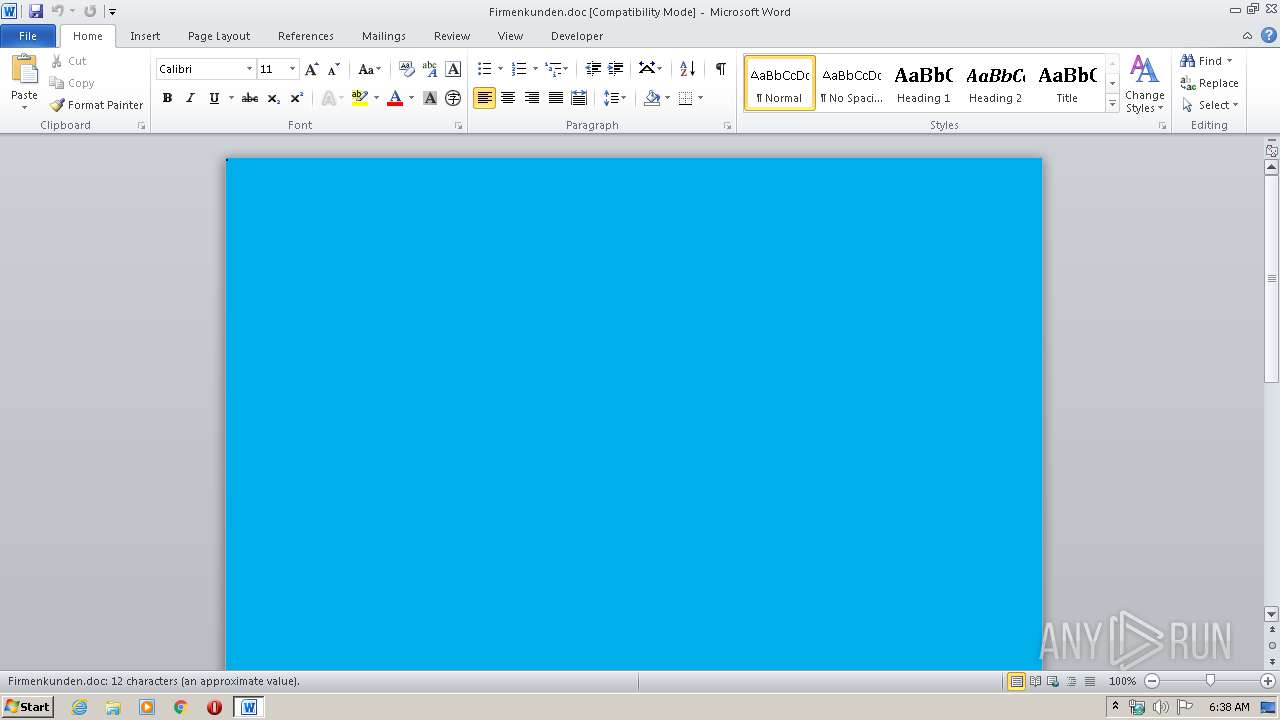Apply the red font color swatch
This screenshot has height=720, width=1280.
(395, 98)
